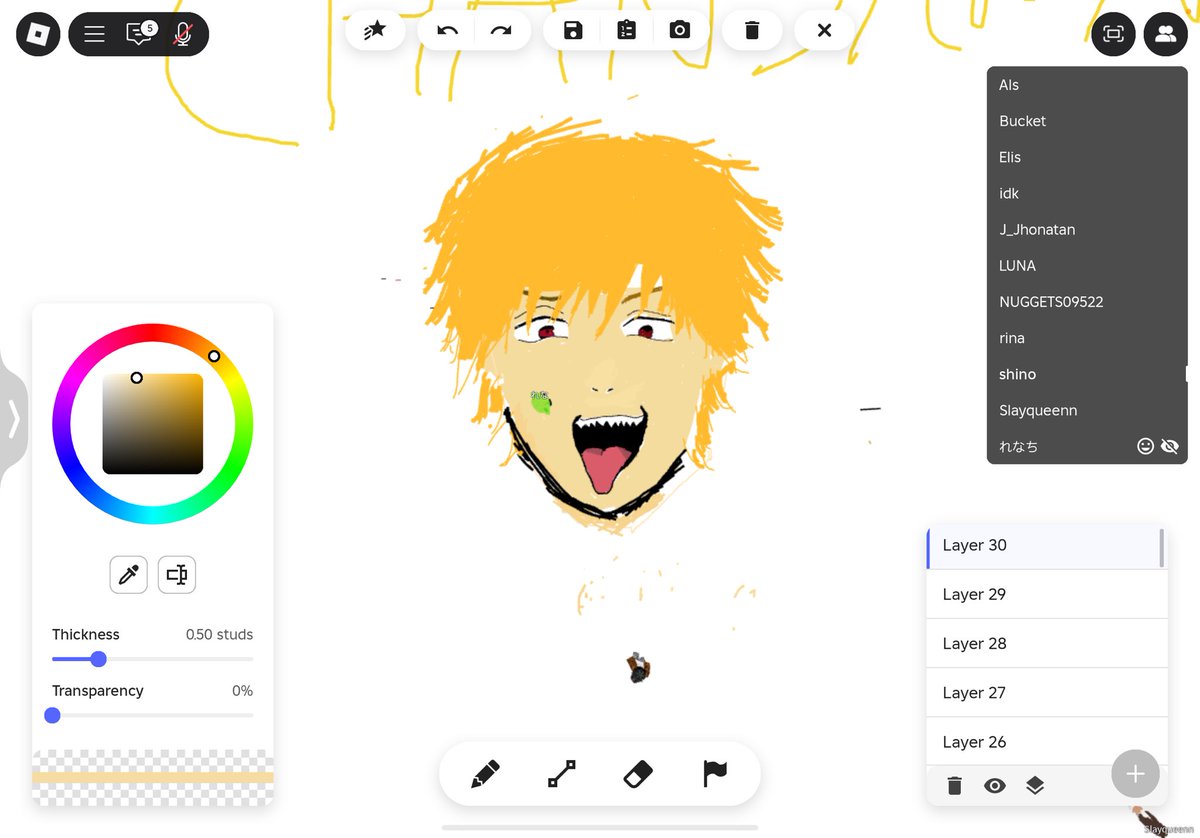Toggle the players list icon
1200x838 pixels.
pos(1165,34)
